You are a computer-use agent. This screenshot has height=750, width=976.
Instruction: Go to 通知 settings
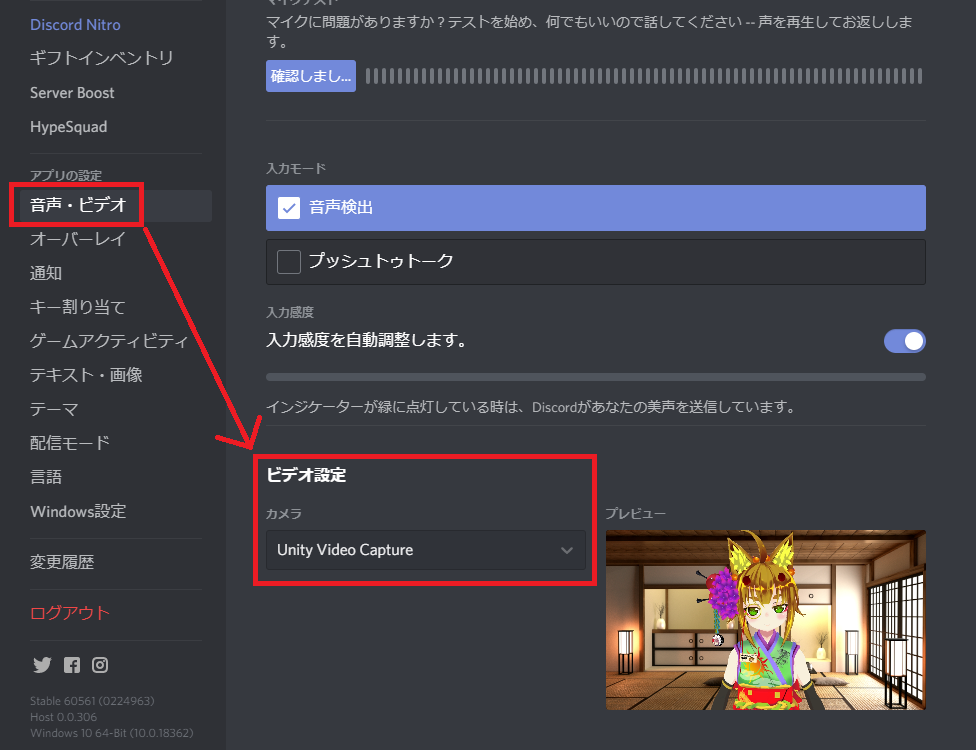point(46,273)
